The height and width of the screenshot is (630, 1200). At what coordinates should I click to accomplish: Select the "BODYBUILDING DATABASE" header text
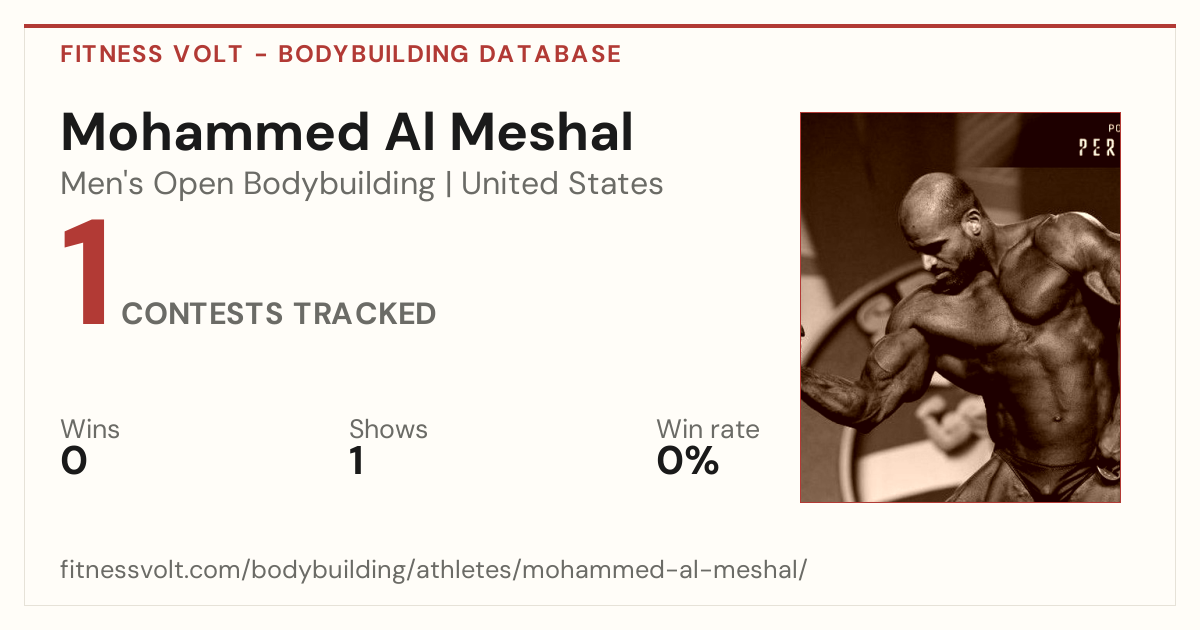click(450, 54)
